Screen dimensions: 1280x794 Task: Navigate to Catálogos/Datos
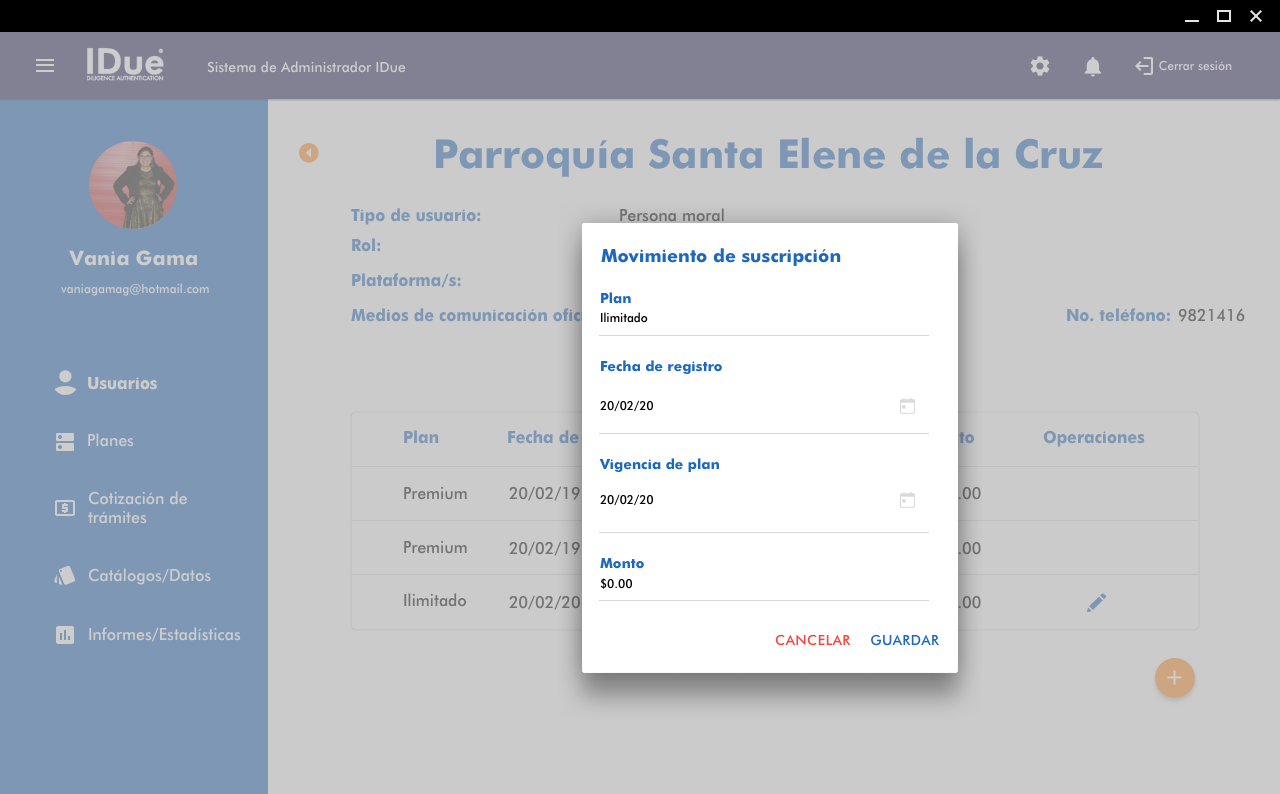(x=149, y=576)
